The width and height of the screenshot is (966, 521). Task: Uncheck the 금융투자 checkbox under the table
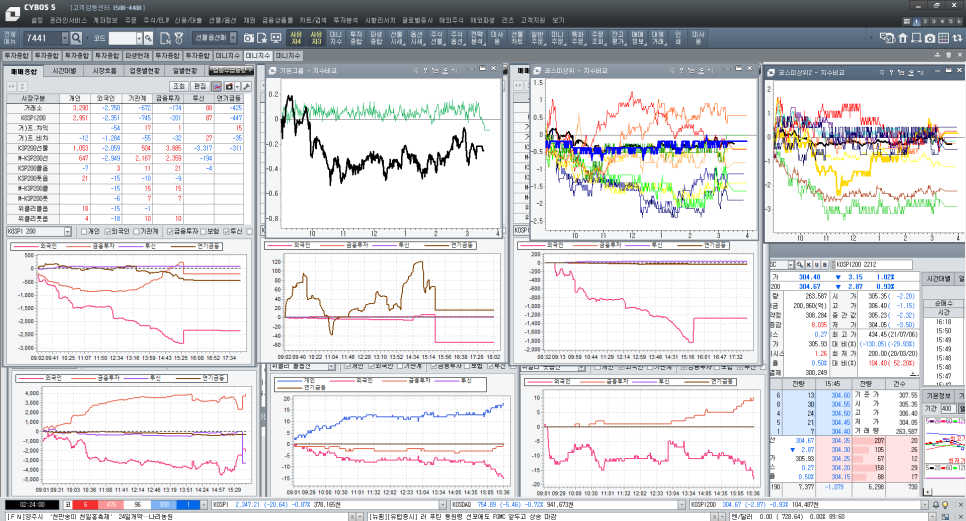(169, 232)
